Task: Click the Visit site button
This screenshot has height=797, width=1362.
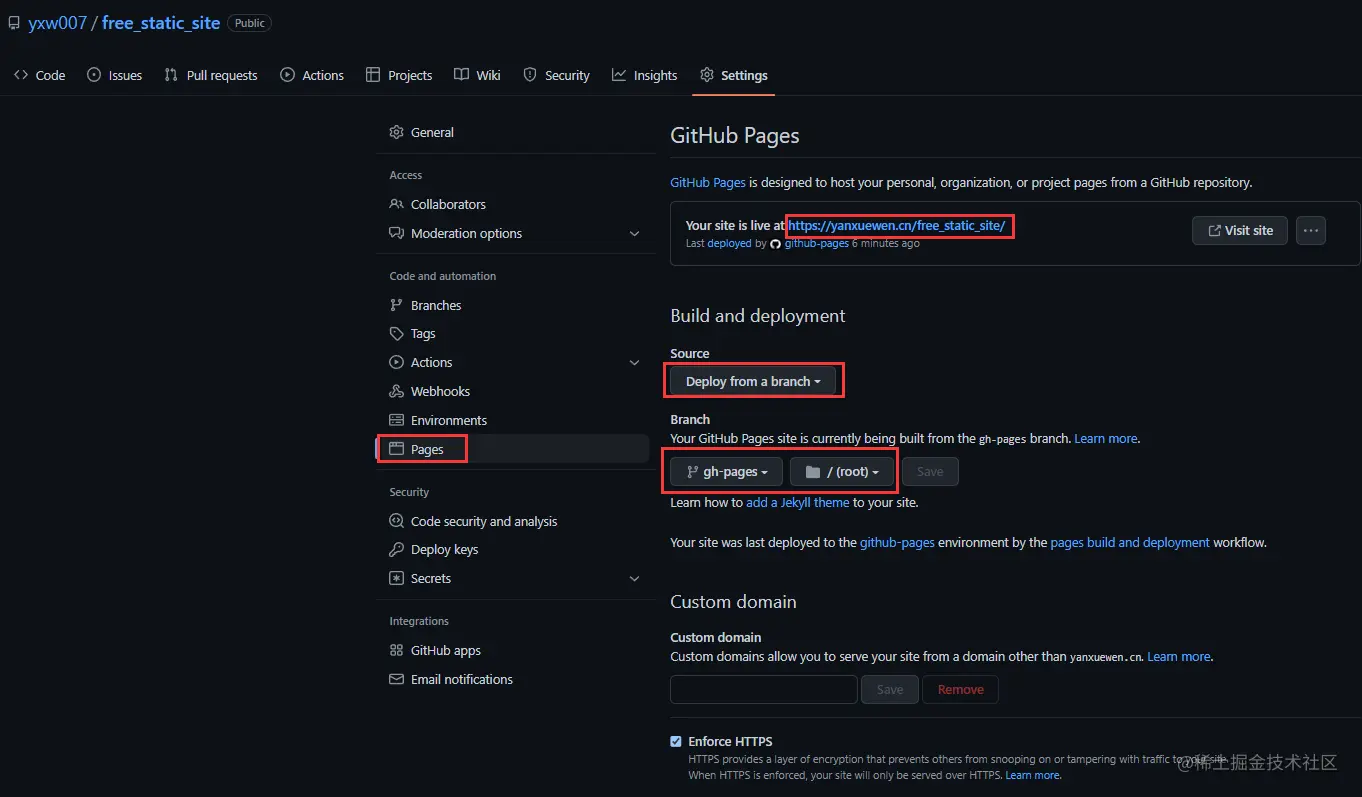Action: [1240, 230]
